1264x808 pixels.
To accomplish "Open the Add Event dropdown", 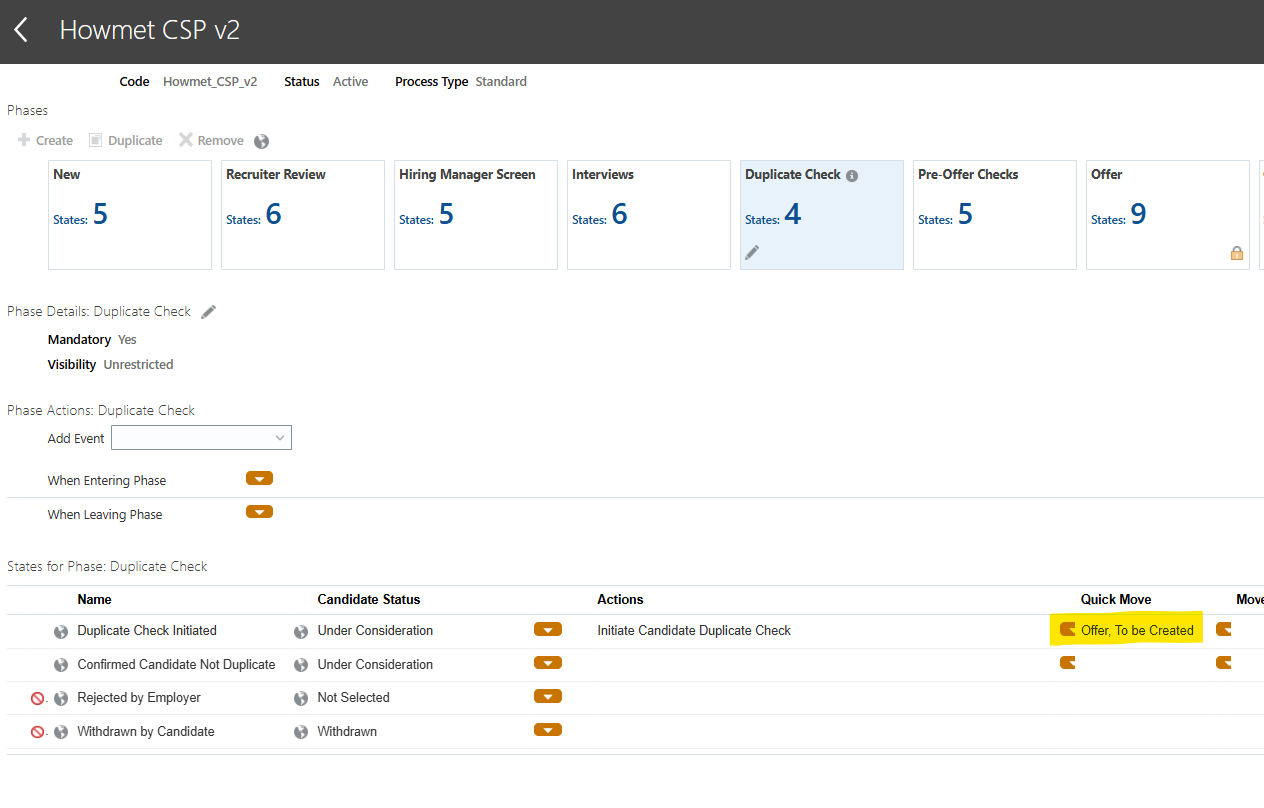I will (201, 438).
